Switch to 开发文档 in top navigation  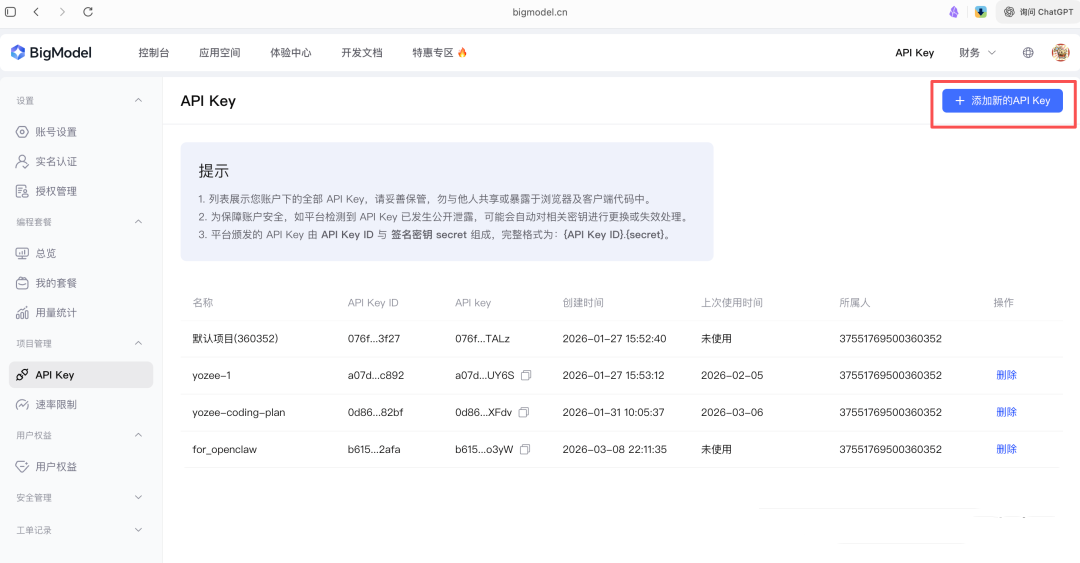[x=361, y=53]
